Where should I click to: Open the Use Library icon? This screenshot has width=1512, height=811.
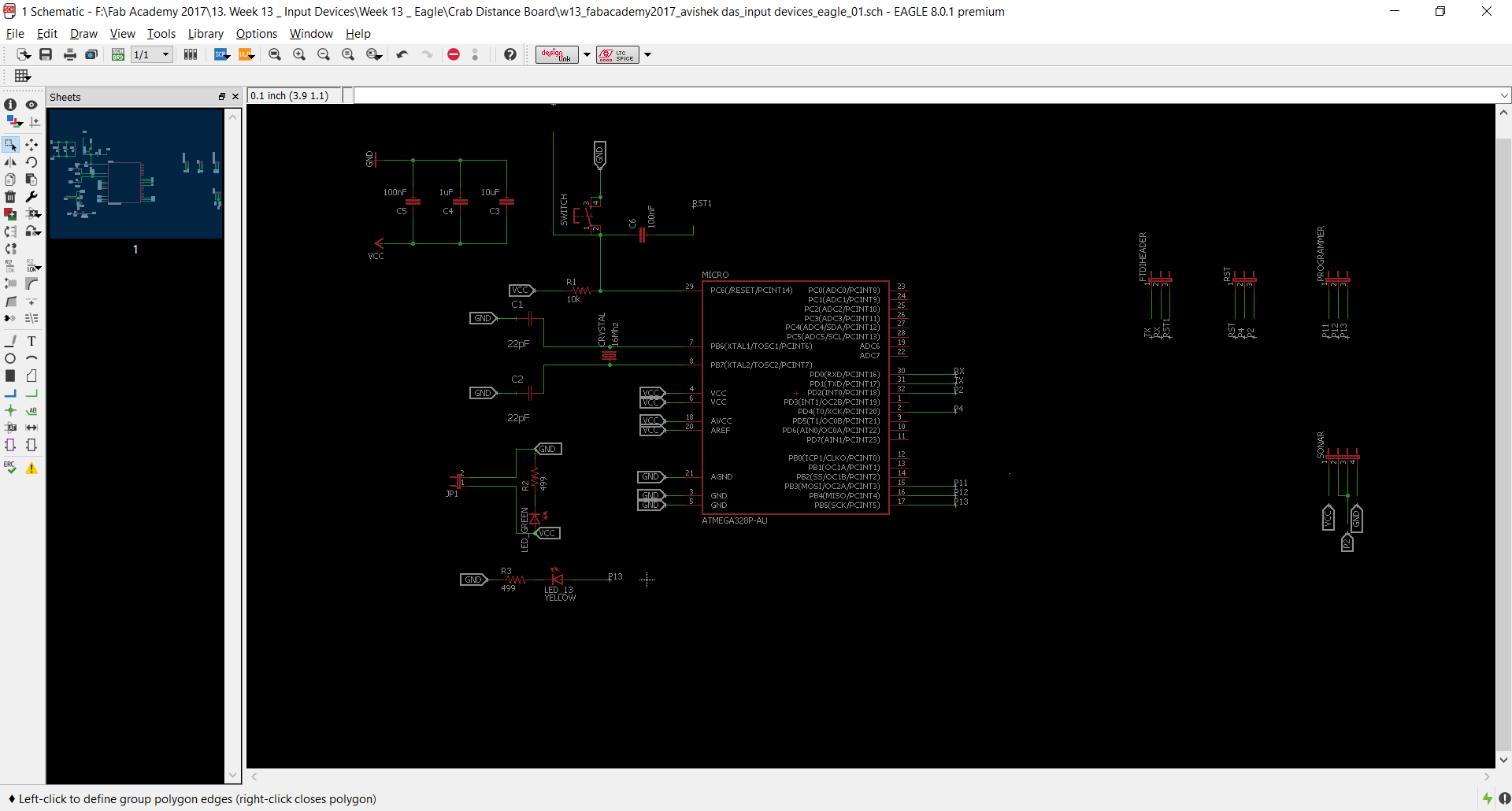tap(191, 54)
